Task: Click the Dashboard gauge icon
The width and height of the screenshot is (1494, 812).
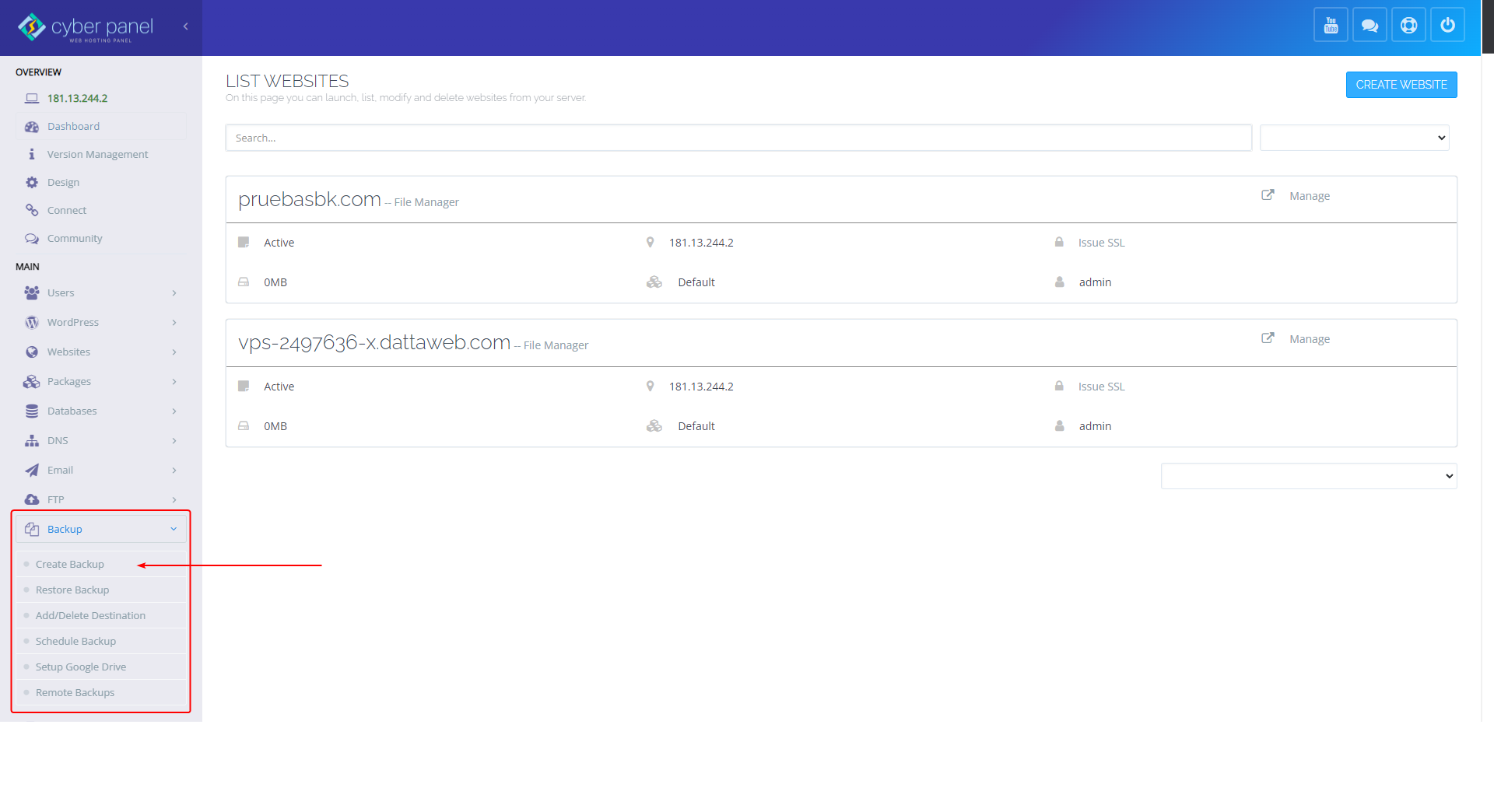Action: pos(32,127)
